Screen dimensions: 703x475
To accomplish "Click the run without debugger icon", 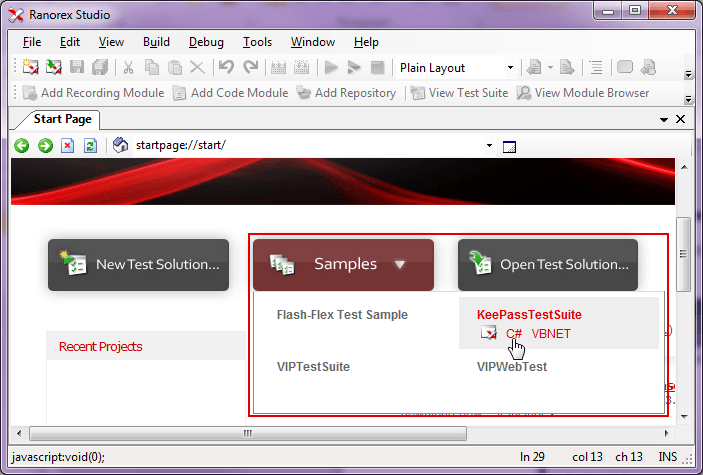I will coord(354,67).
